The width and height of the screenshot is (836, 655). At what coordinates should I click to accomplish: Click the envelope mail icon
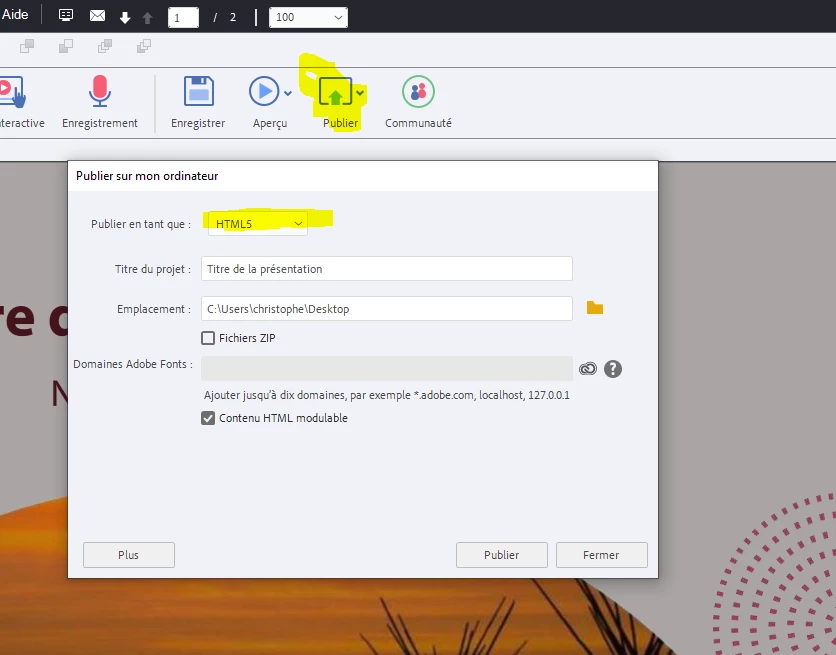coord(97,16)
